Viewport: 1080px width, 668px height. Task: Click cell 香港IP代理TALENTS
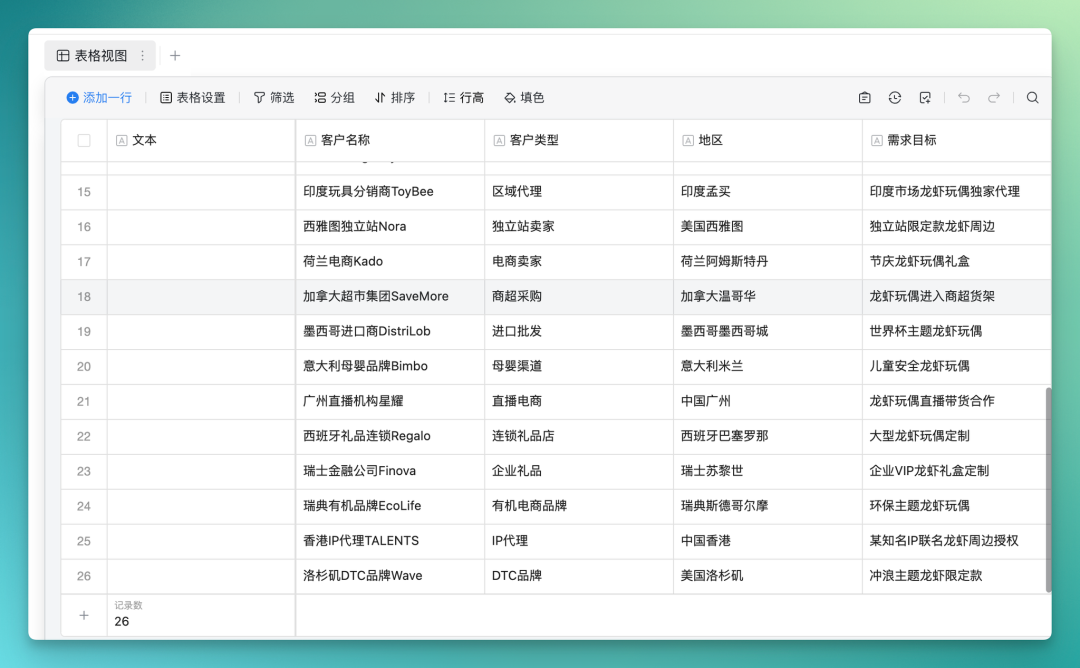pos(390,541)
